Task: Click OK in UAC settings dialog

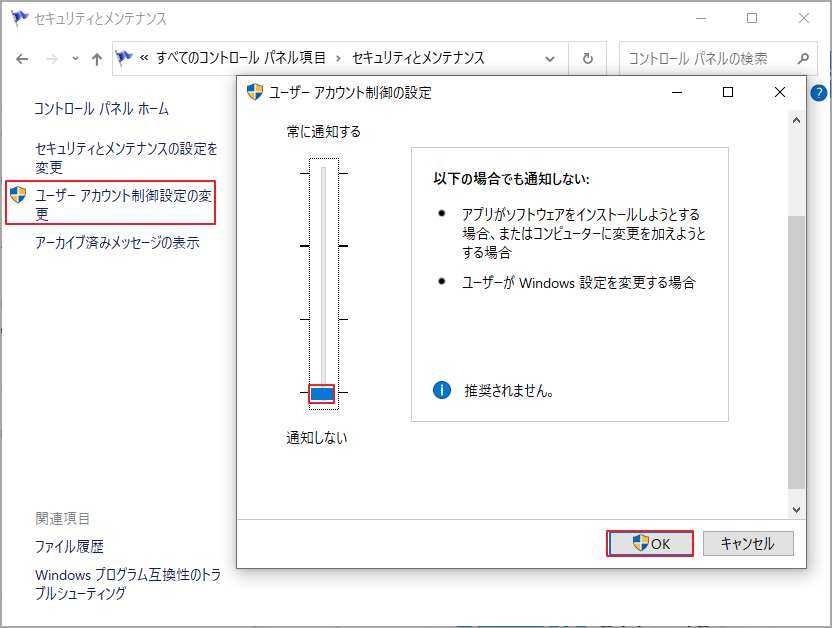Action: tap(650, 544)
